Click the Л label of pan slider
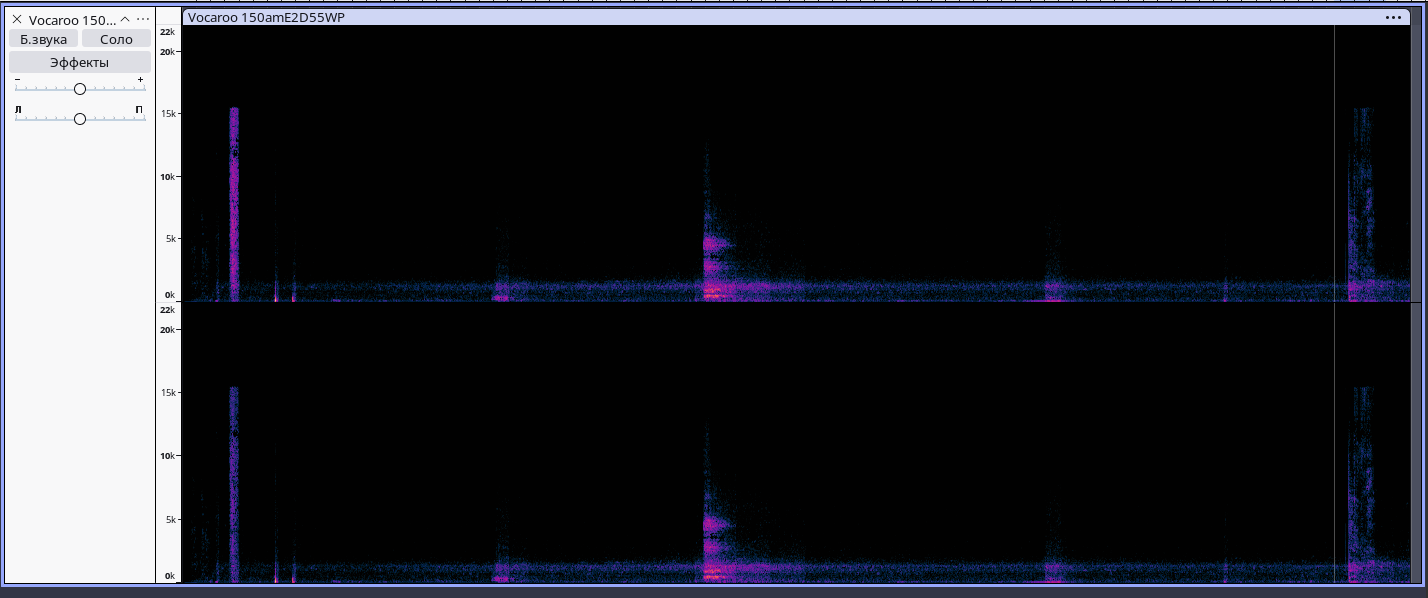Screen dimensions: 1428x598 point(18,109)
